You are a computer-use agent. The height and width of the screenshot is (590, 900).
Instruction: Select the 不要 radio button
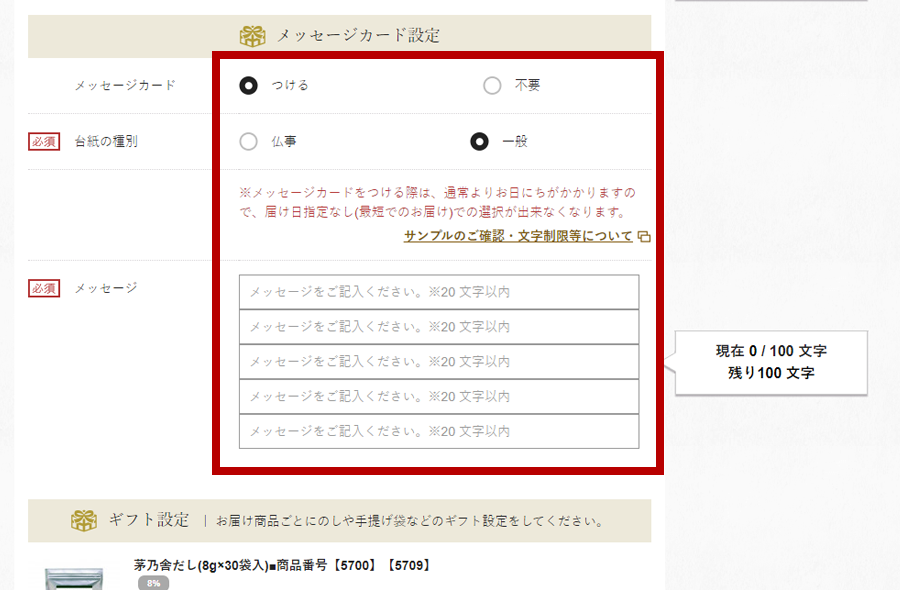point(492,86)
